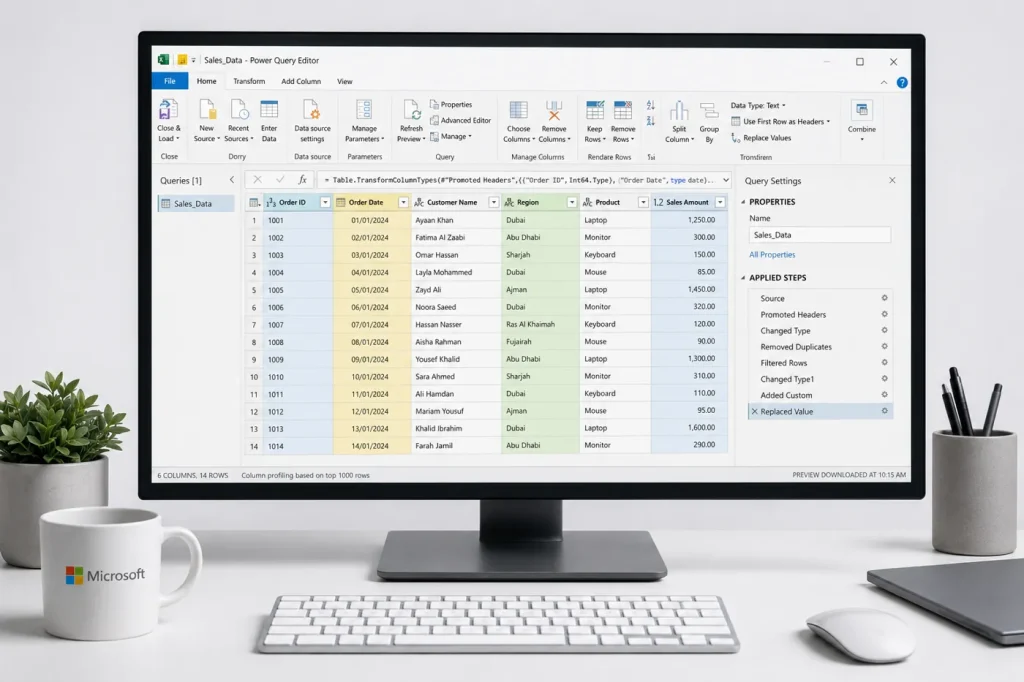The image size is (1024, 682).
Task: Click Refresh Preview icon
Action: 411,110
